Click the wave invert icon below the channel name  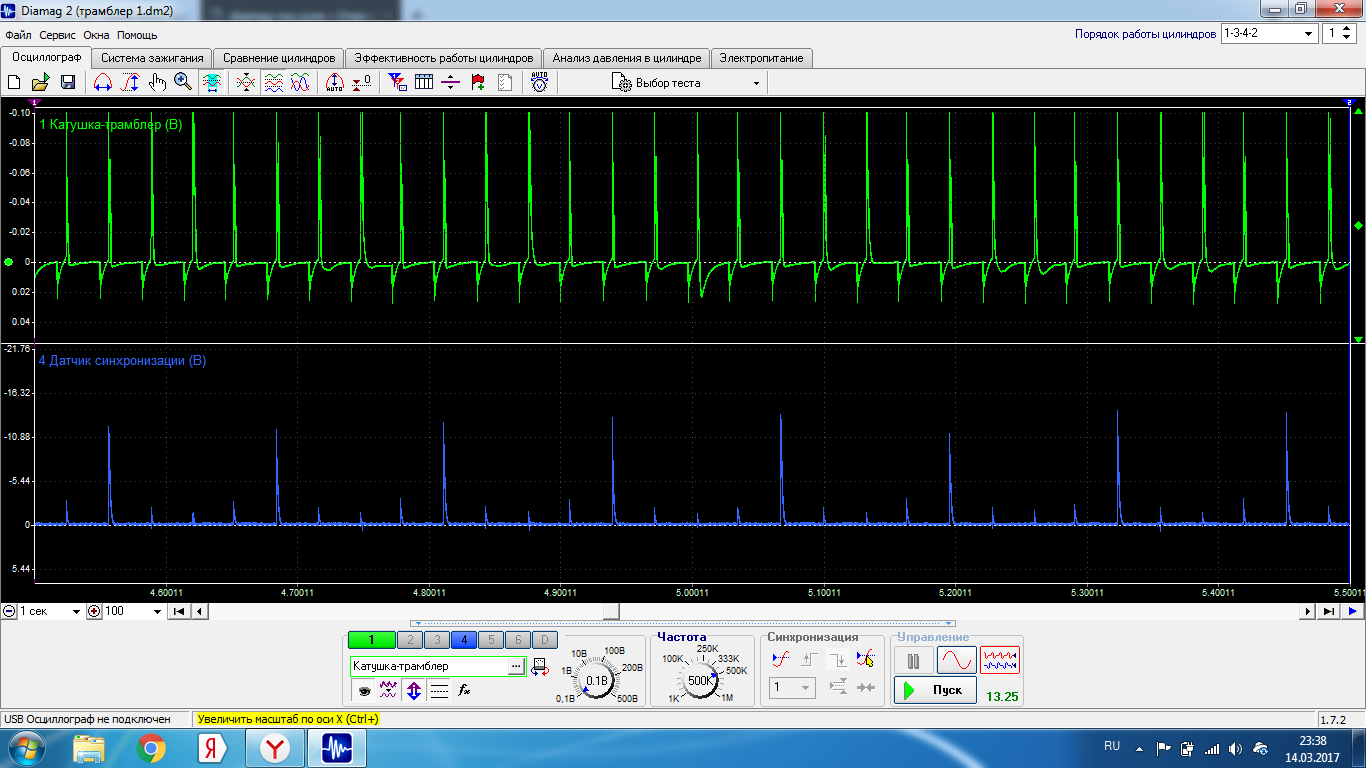click(x=389, y=690)
